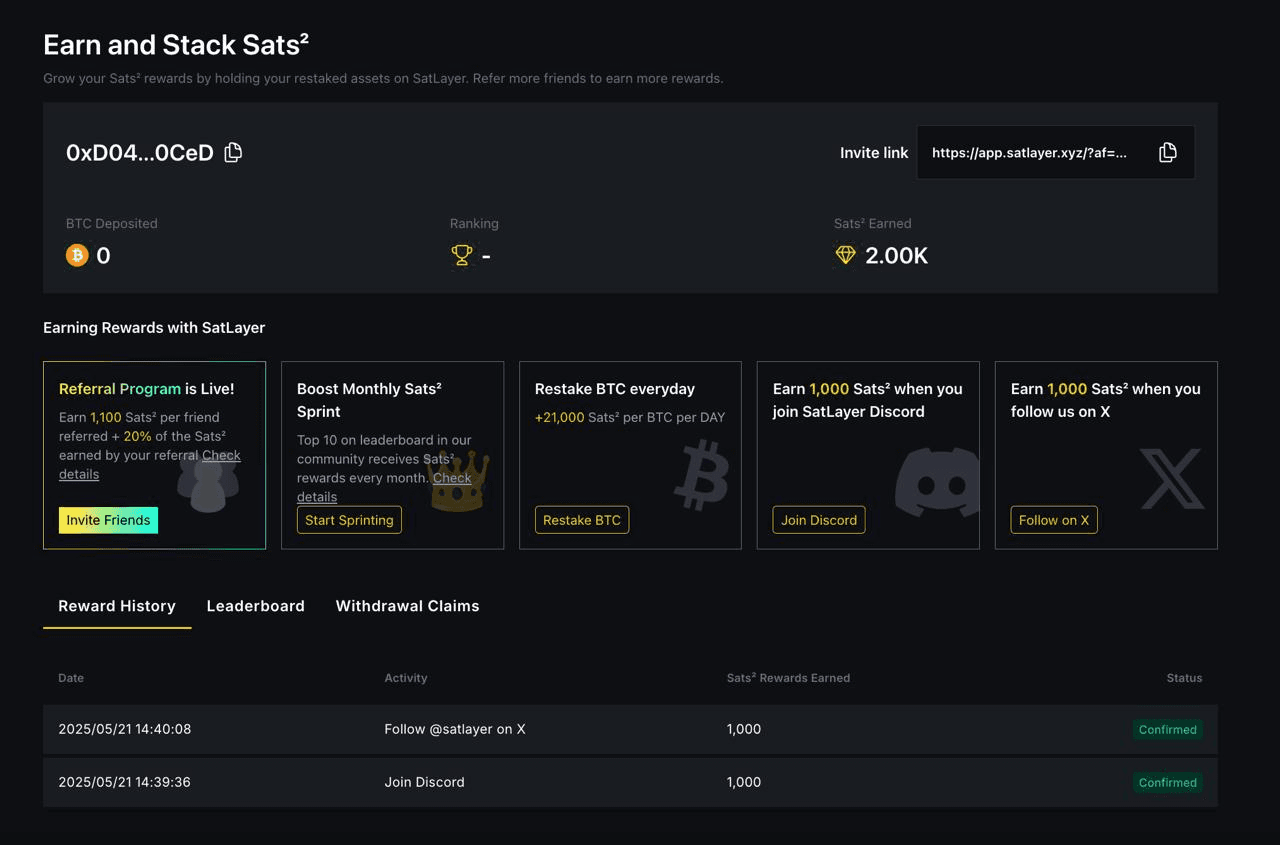The image size is (1280, 845).
Task: Click Join Discord activity table cell
Action: pyautogui.click(x=424, y=782)
